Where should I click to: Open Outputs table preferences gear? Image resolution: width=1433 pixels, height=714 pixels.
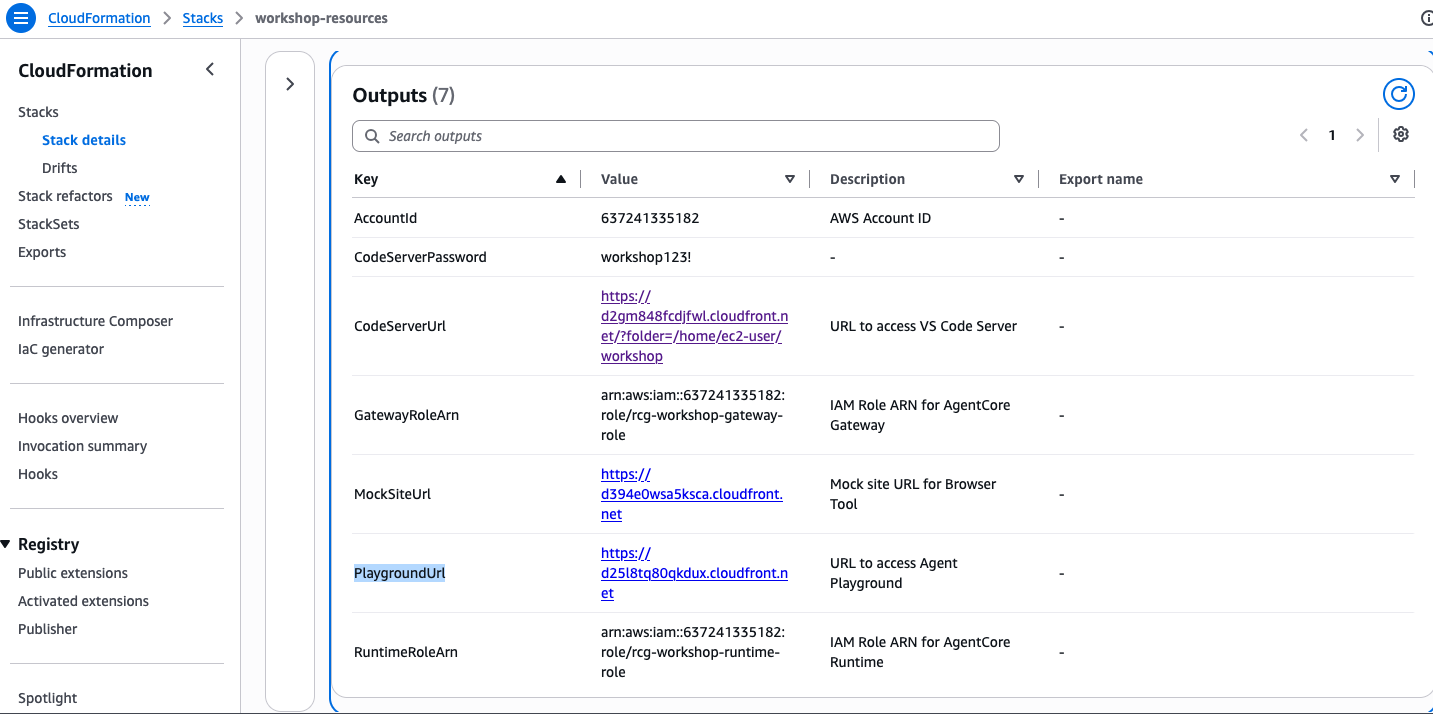[1401, 135]
